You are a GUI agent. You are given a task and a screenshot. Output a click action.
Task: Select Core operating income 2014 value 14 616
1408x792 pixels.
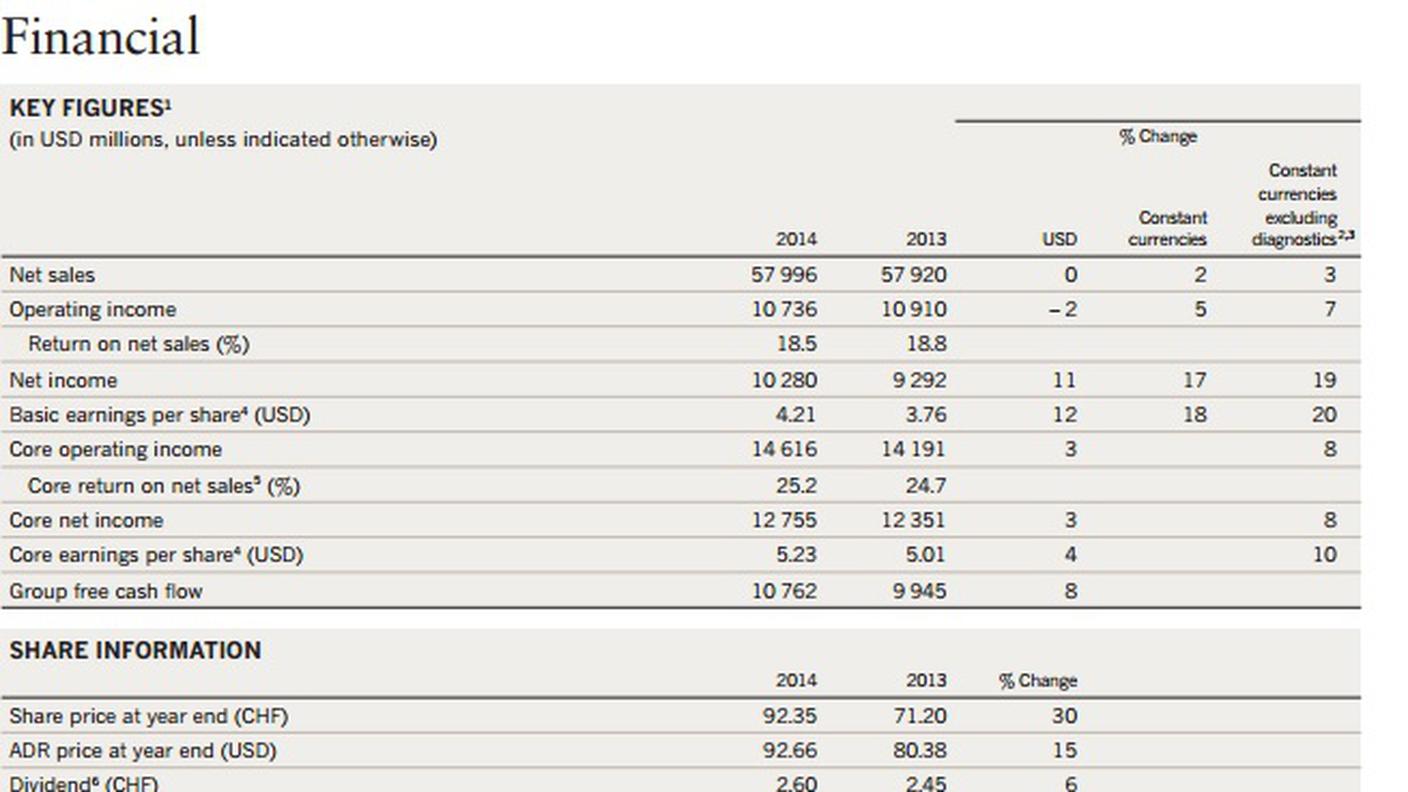coord(783,449)
